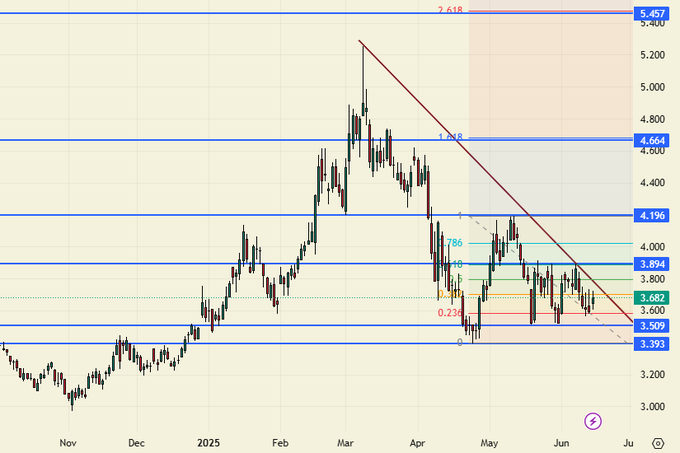Click the Jun date on time axis
The height and width of the screenshot is (453, 680).
coord(563,442)
